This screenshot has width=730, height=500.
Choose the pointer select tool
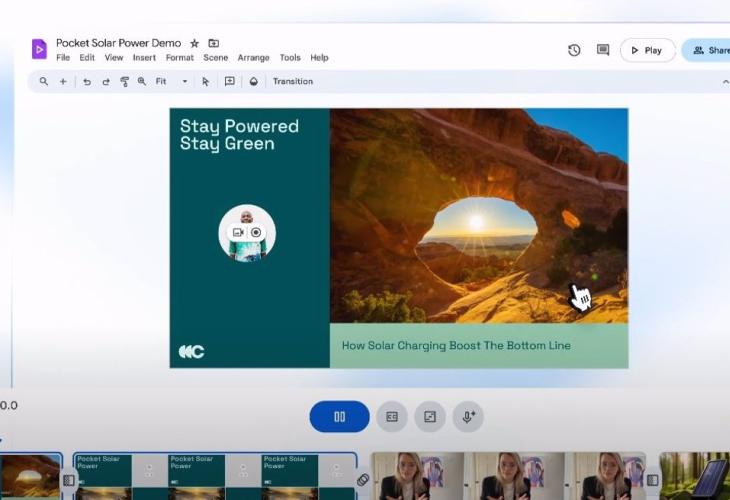[206, 82]
